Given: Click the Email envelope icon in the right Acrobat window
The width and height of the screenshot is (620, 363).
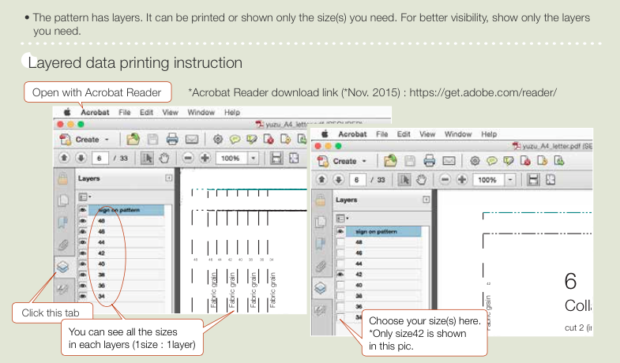Looking at the screenshot, I should pyautogui.click(x=449, y=161).
